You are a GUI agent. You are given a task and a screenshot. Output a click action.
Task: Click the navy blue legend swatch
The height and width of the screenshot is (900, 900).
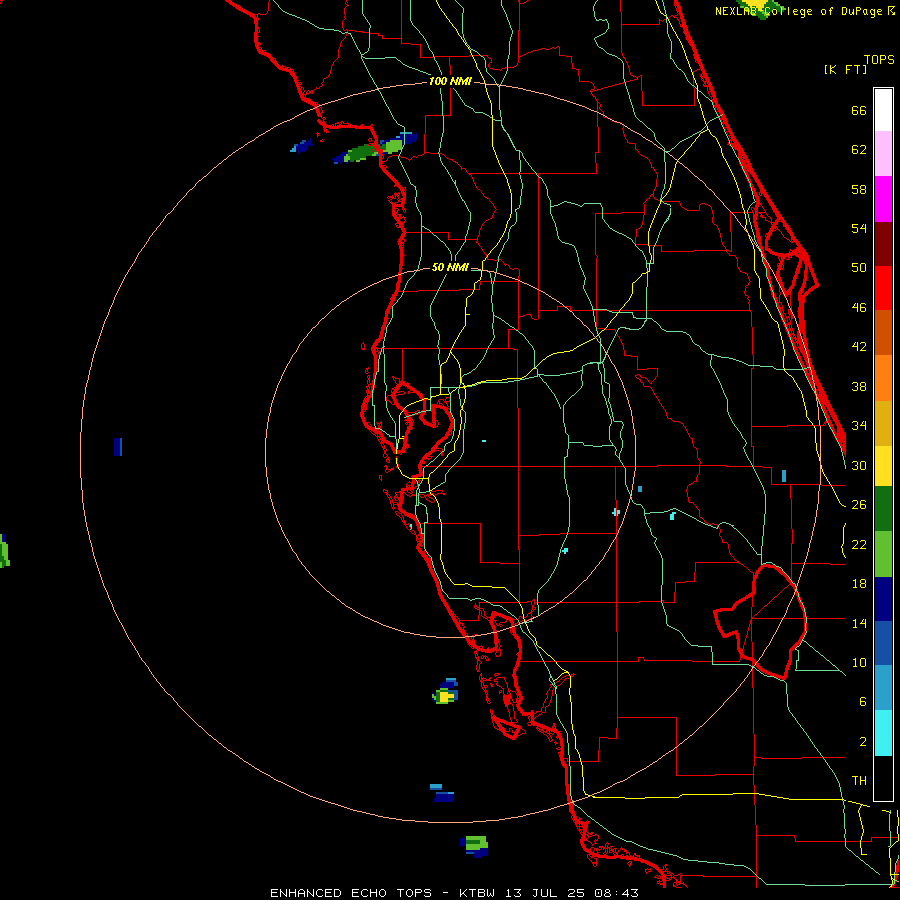pyautogui.click(x=883, y=599)
